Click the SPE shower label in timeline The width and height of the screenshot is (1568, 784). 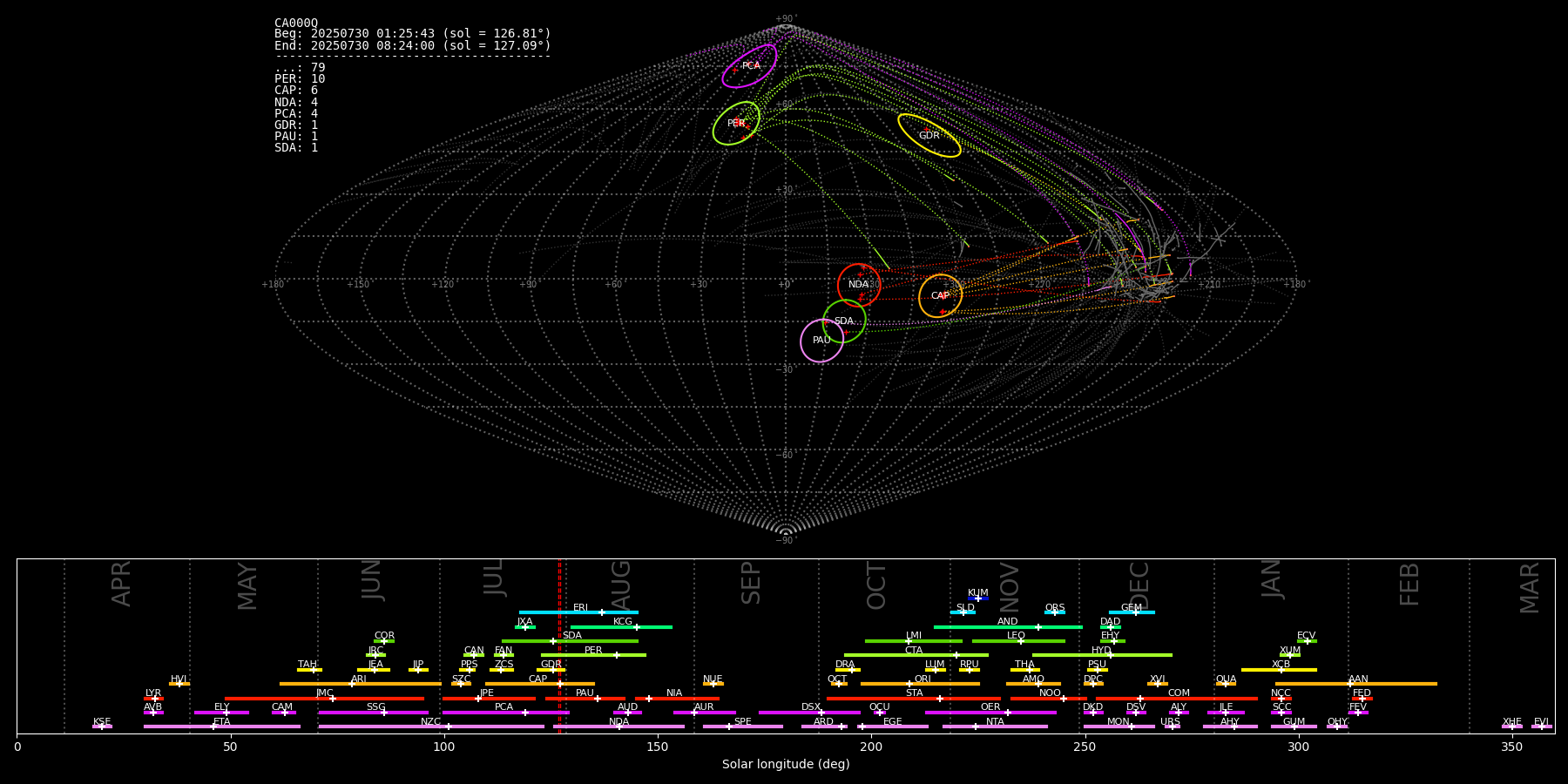[743, 722]
